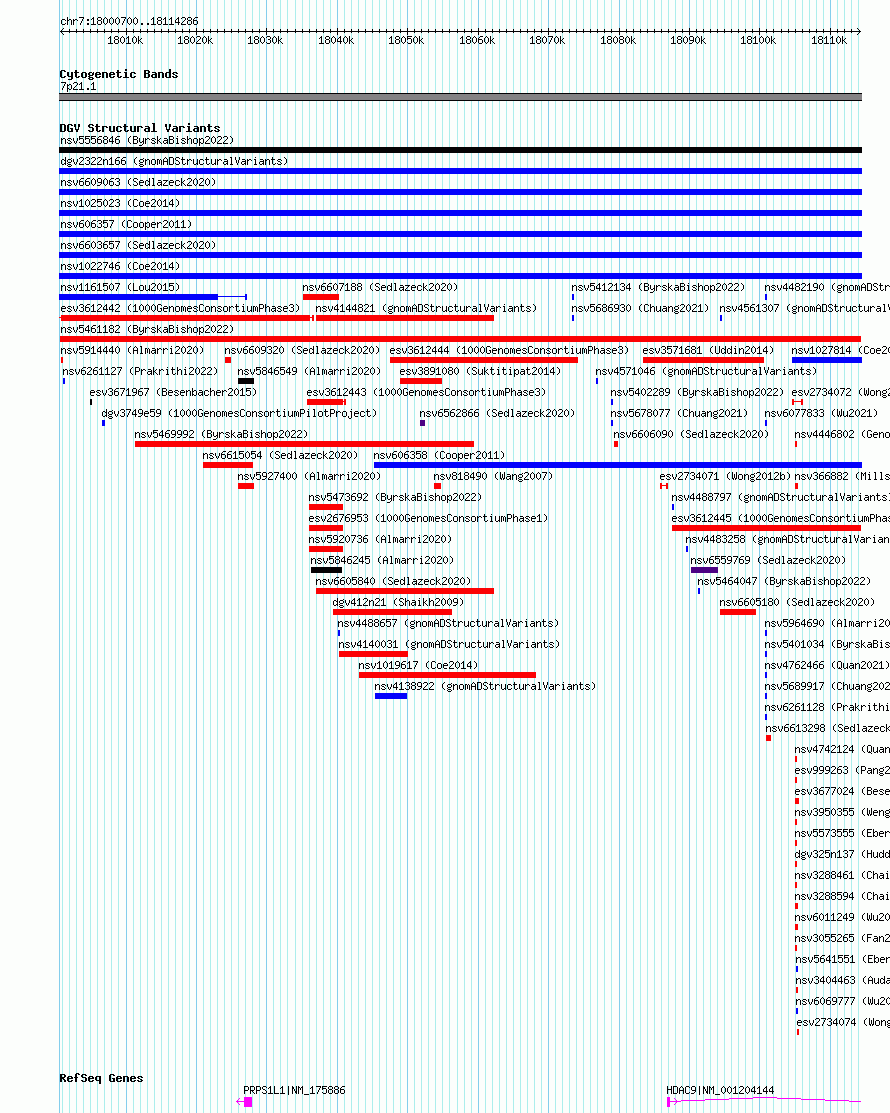890x1113 pixels.
Task: Open the nsv6609063 (Sedlazeck2020) variant label
Action: pos(138,182)
